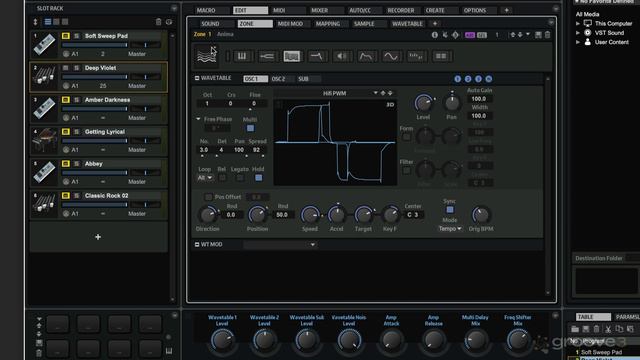Open the TABLE tab in lower right panel
The width and height of the screenshot is (640, 360).
pos(593,317)
